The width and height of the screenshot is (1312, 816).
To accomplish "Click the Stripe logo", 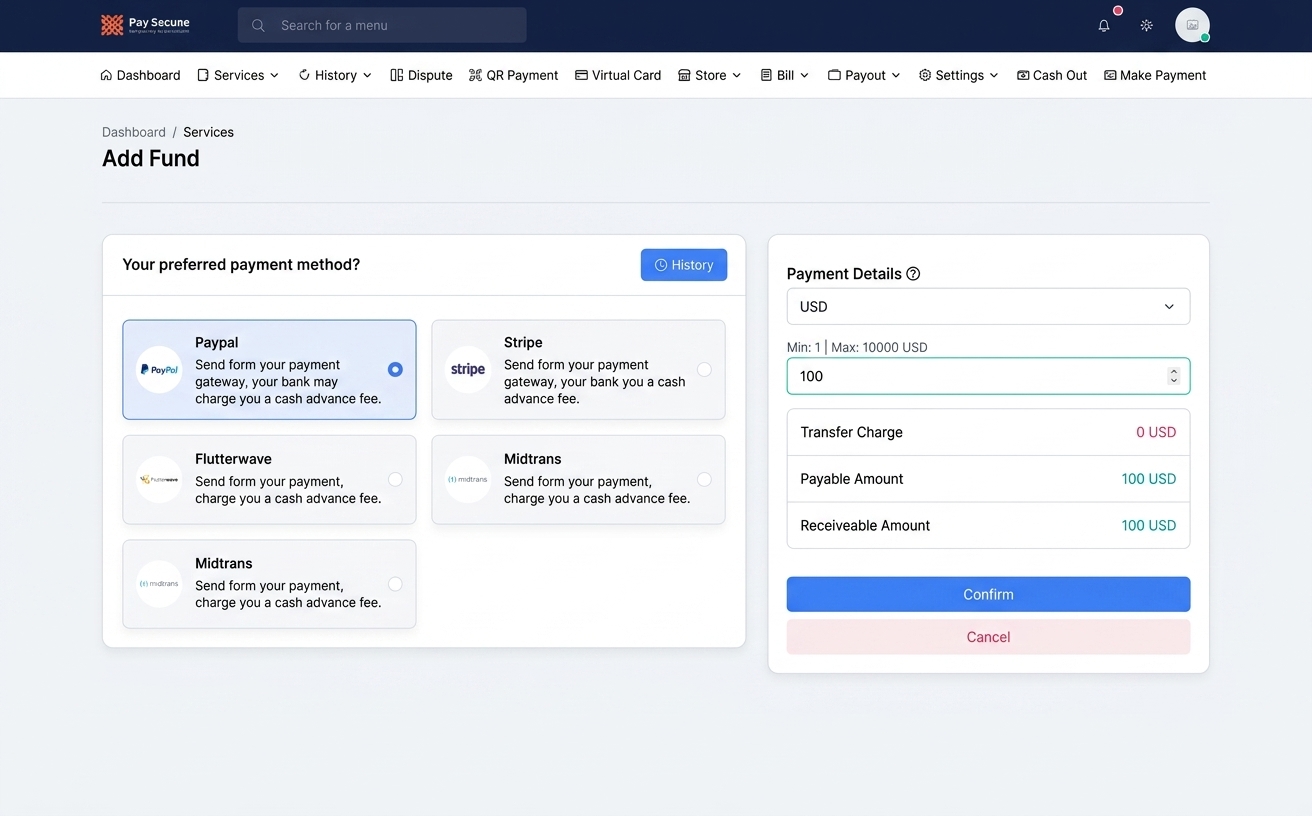I will [468, 369].
